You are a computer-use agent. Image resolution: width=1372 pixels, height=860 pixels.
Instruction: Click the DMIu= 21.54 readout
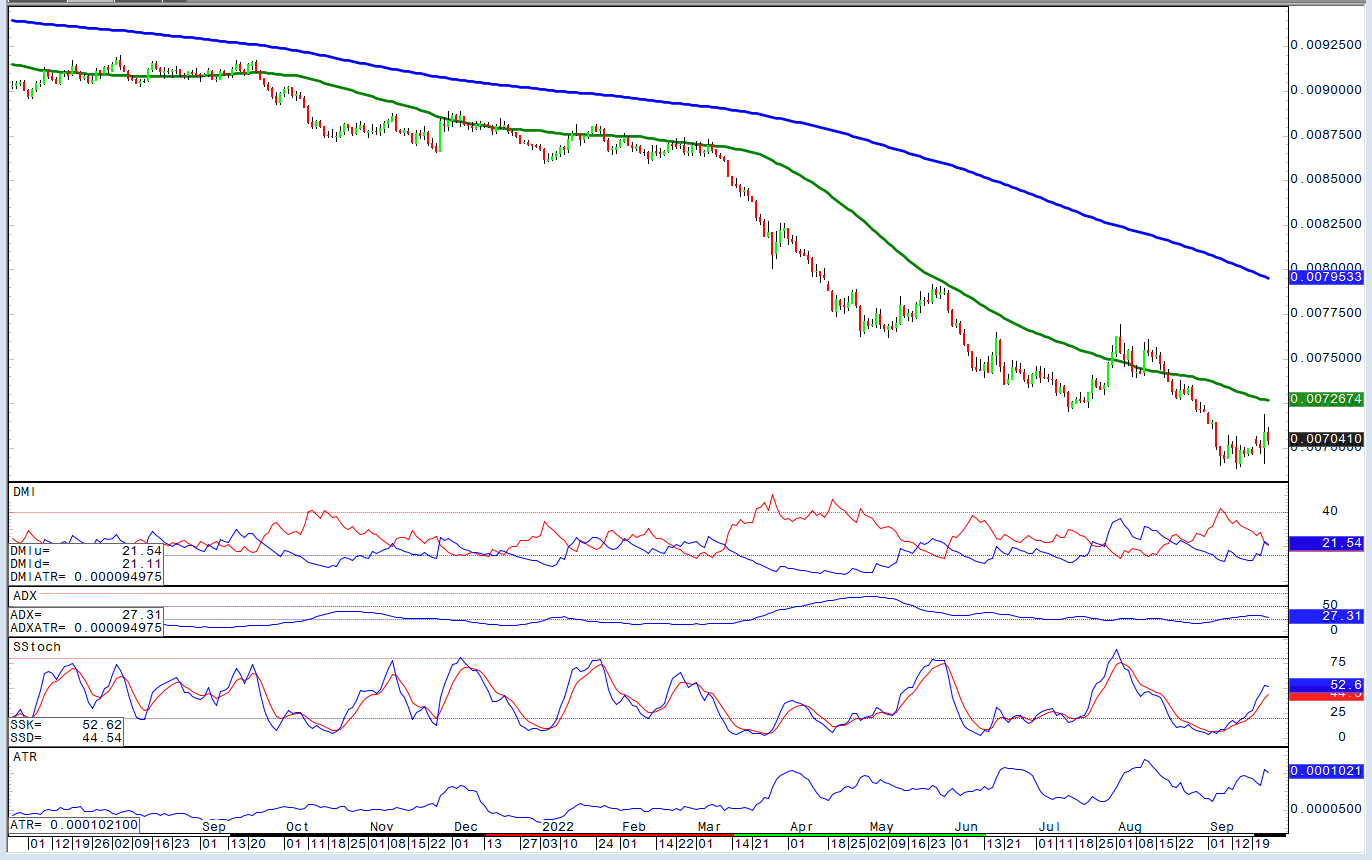(x=86, y=551)
